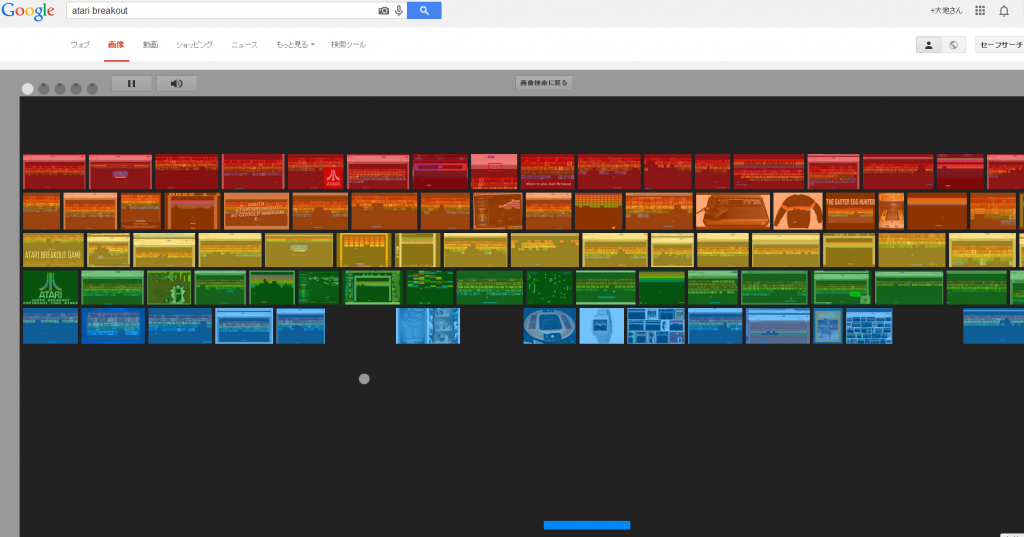The image size is (1024, 537).
Task: Open the セーフサーチ dropdown
Action: 1000,45
